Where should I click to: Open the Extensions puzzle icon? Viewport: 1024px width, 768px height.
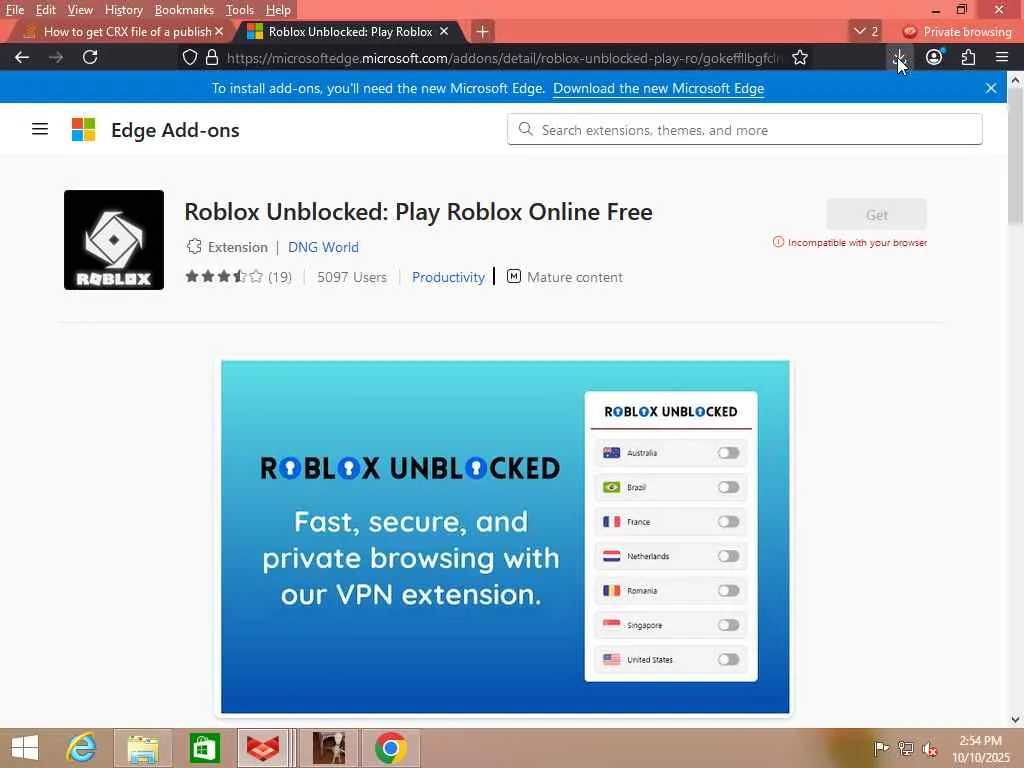pos(968,57)
